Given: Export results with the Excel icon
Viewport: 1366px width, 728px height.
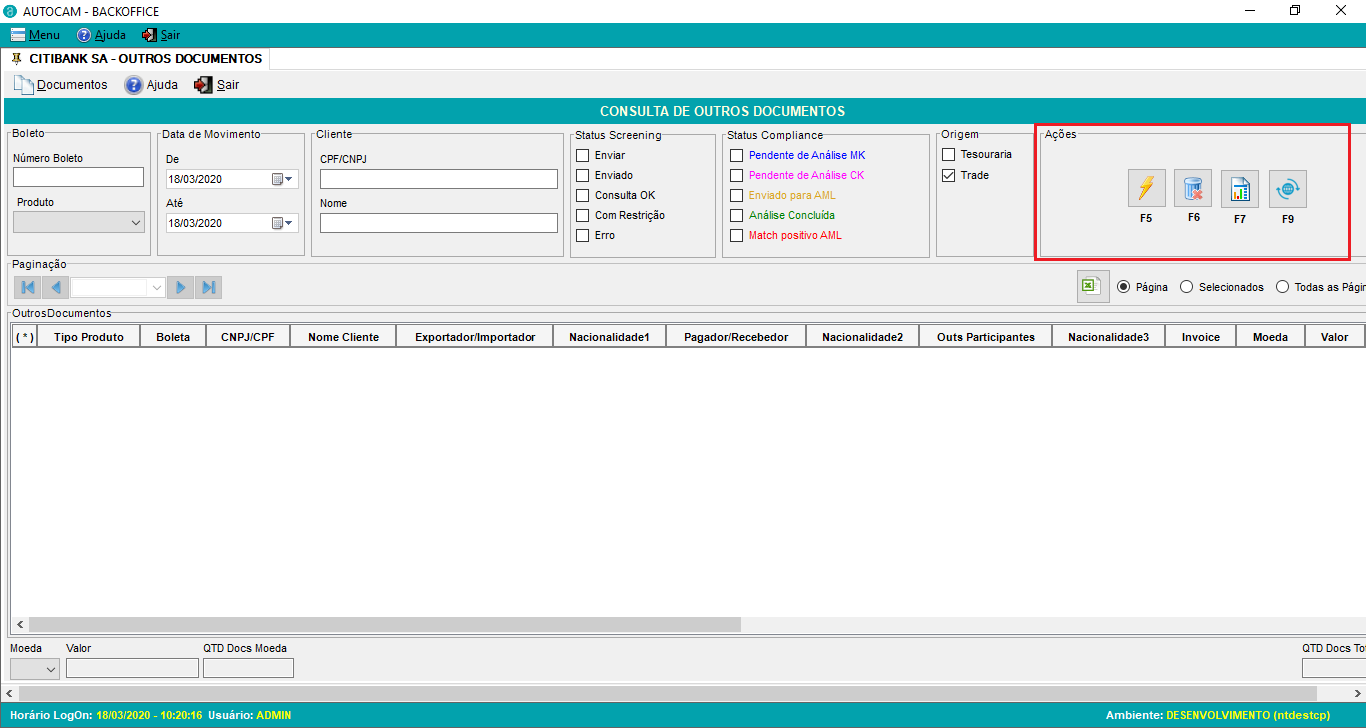Looking at the screenshot, I should (1092, 287).
